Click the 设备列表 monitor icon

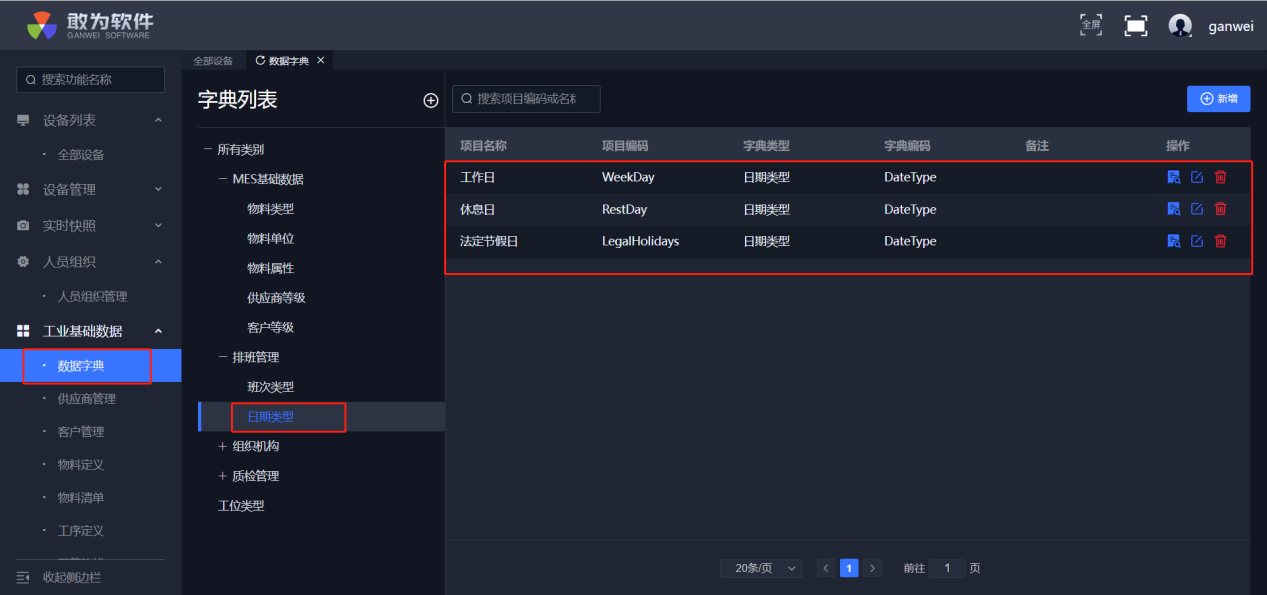pyautogui.click(x=23, y=120)
